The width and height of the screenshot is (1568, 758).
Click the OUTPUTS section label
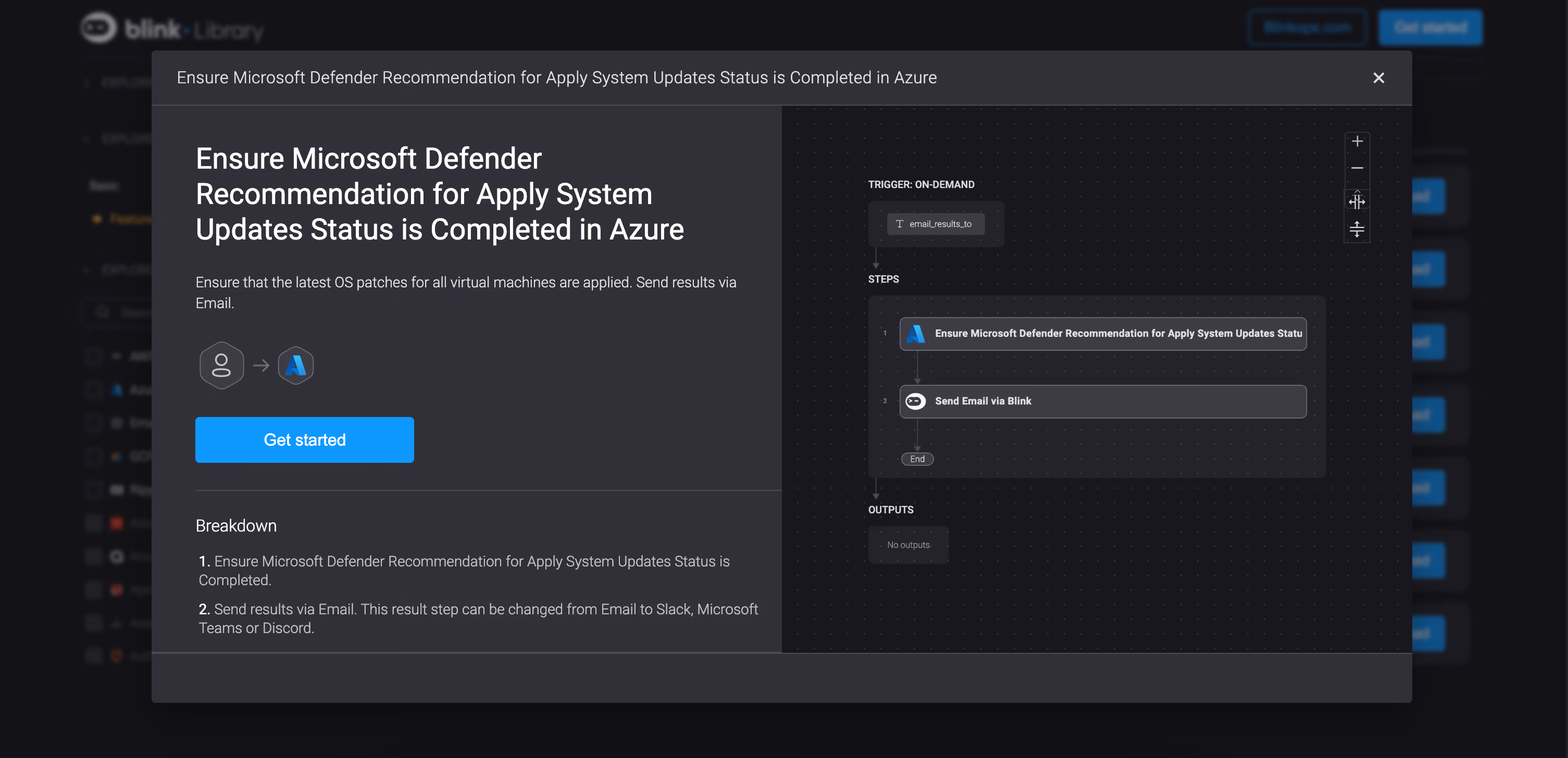pyautogui.click(x=890, y=510)
